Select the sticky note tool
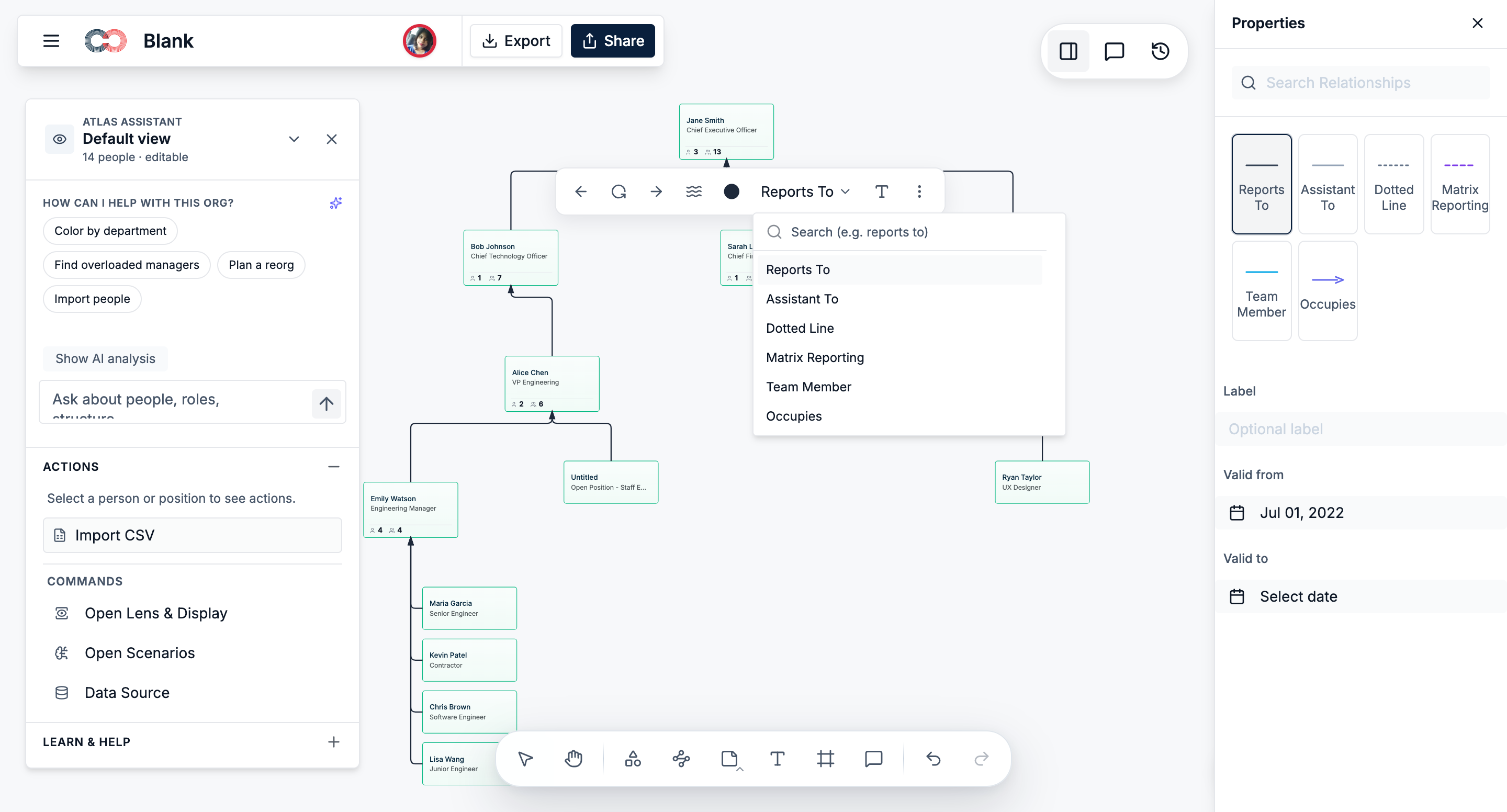Screen dimensions: 1507x812 pyautogui.click(x=729, y=759)
